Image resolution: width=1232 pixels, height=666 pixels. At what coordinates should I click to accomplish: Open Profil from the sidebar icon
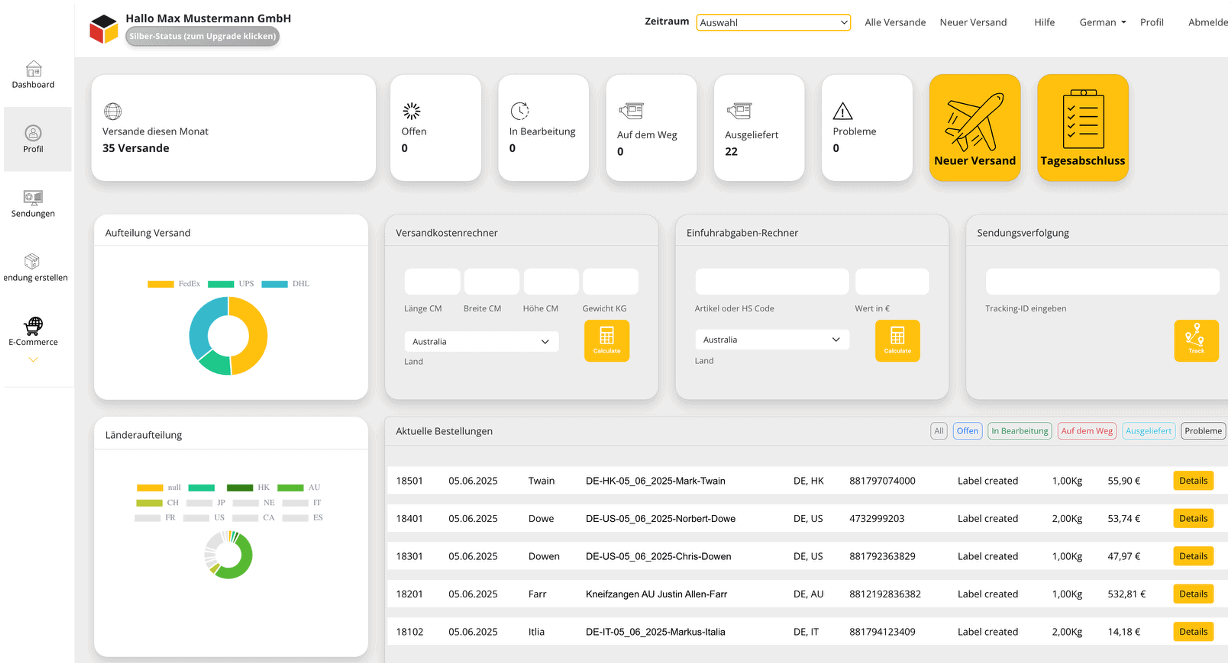34,133
